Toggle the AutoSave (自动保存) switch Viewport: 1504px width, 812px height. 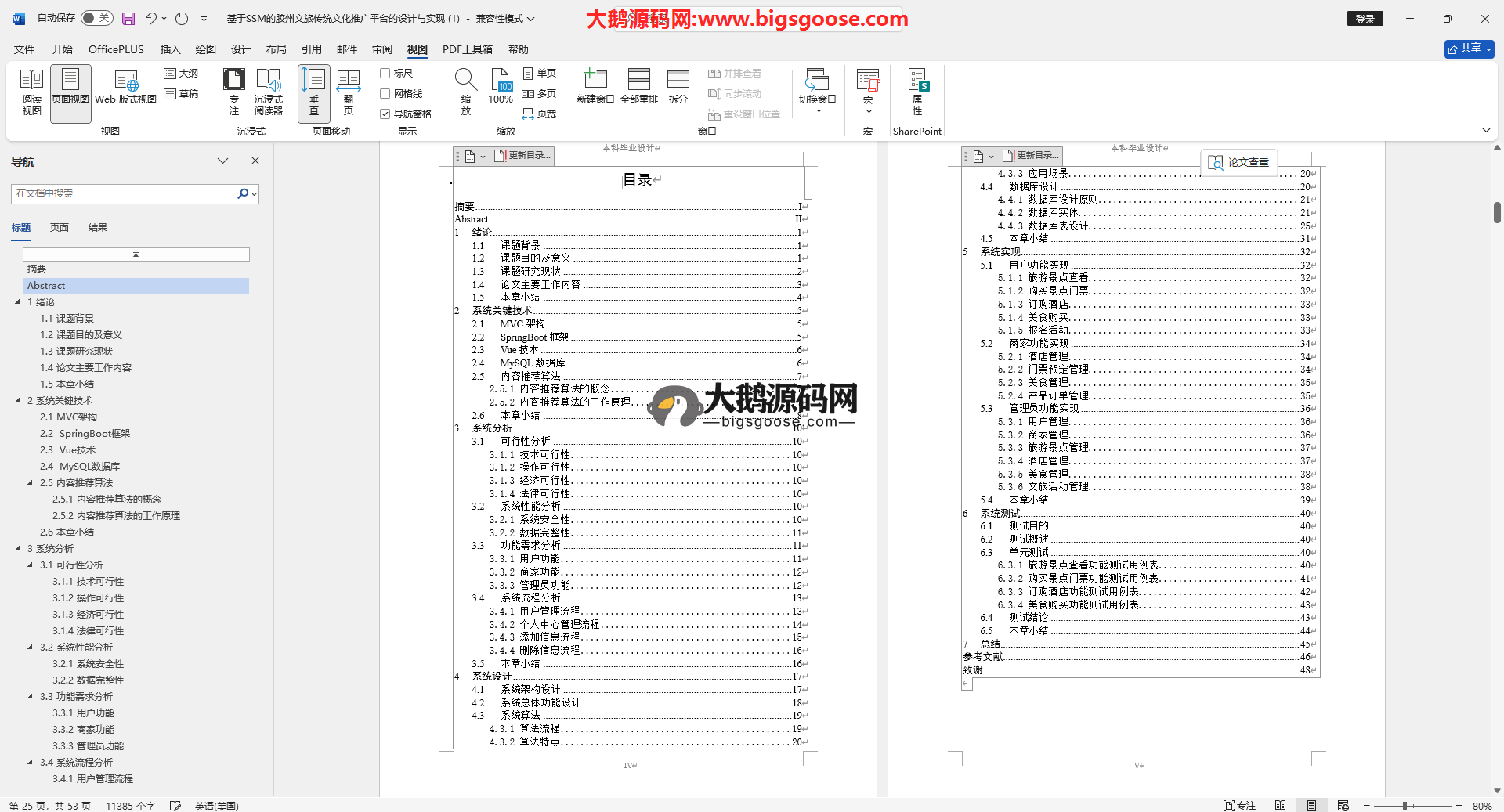coord(97,18)
